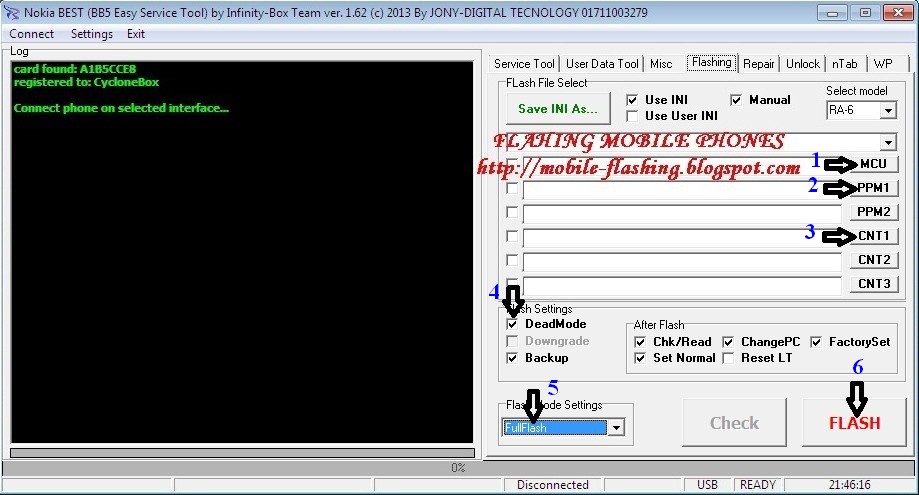Click the READY status bar entry

pos(758,485)
